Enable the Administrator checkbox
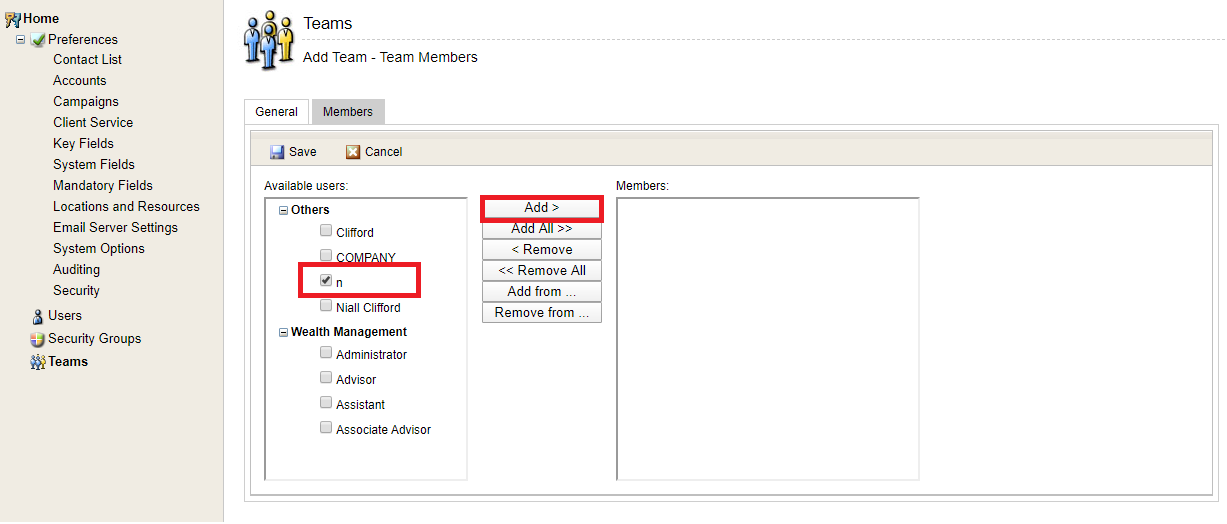This screenshot has height=524, width=1227. (326, 353)
